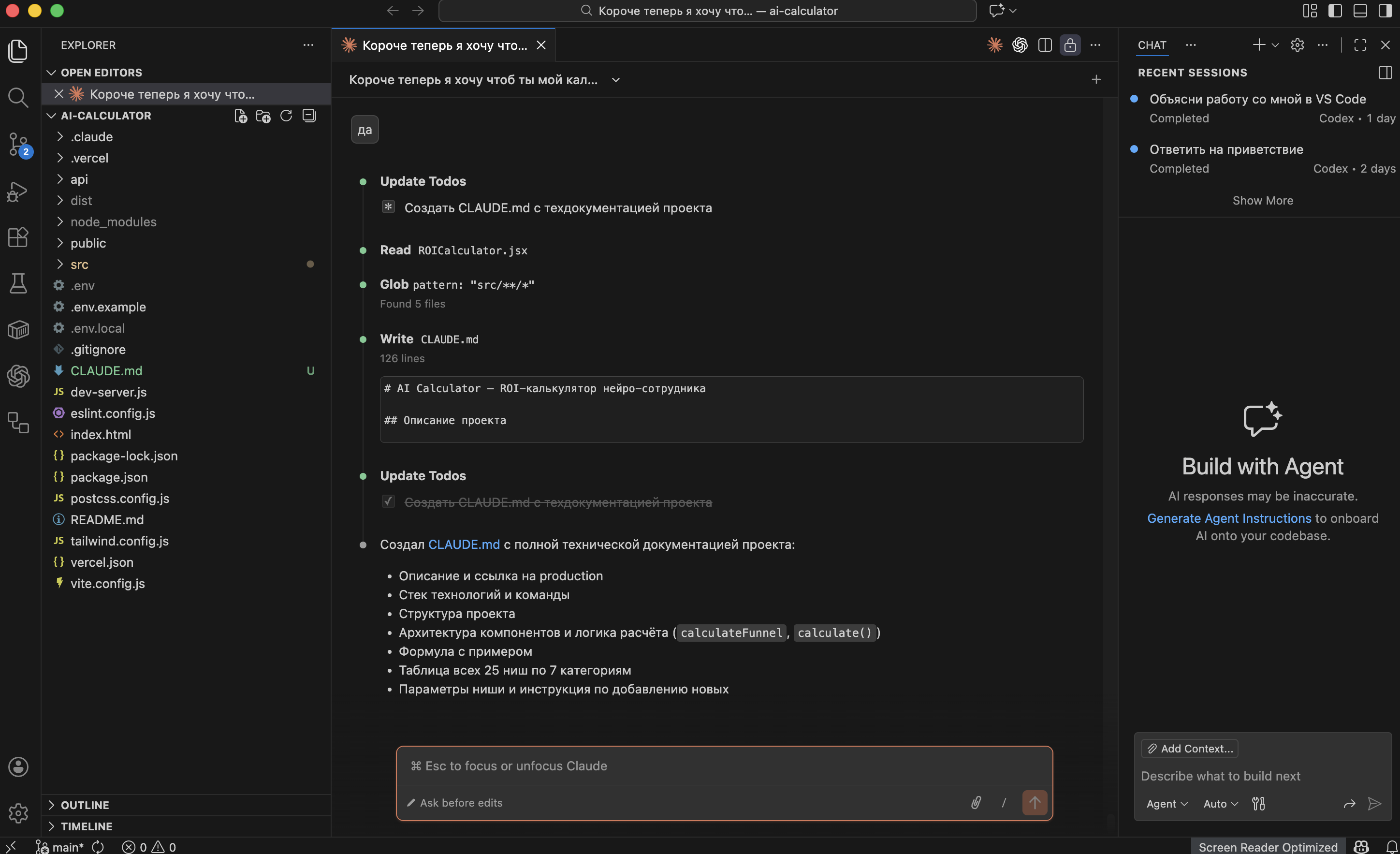Click the New File icon in Explorer
The width and height of the screenshot is (1400, 854).
pos(240,116)
